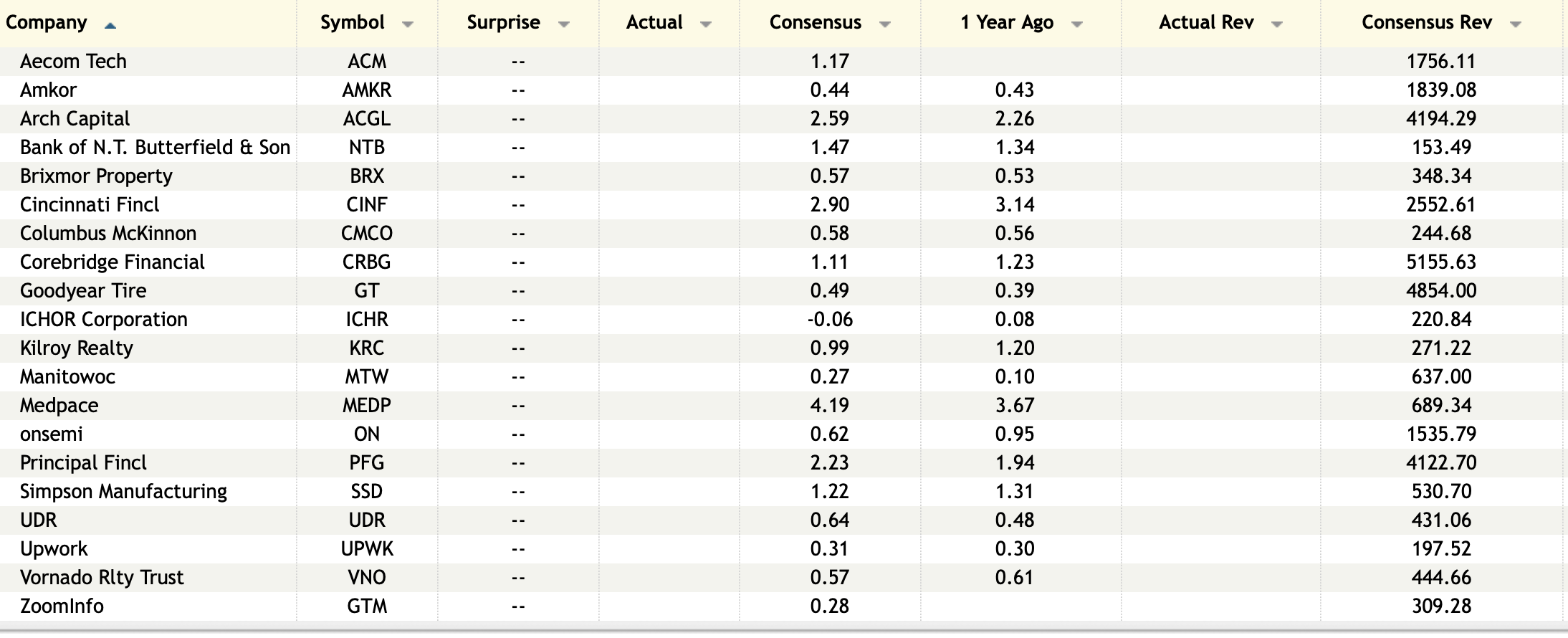Click the ZoomInfo company name
1568x638 pixels.
point(62,606)
